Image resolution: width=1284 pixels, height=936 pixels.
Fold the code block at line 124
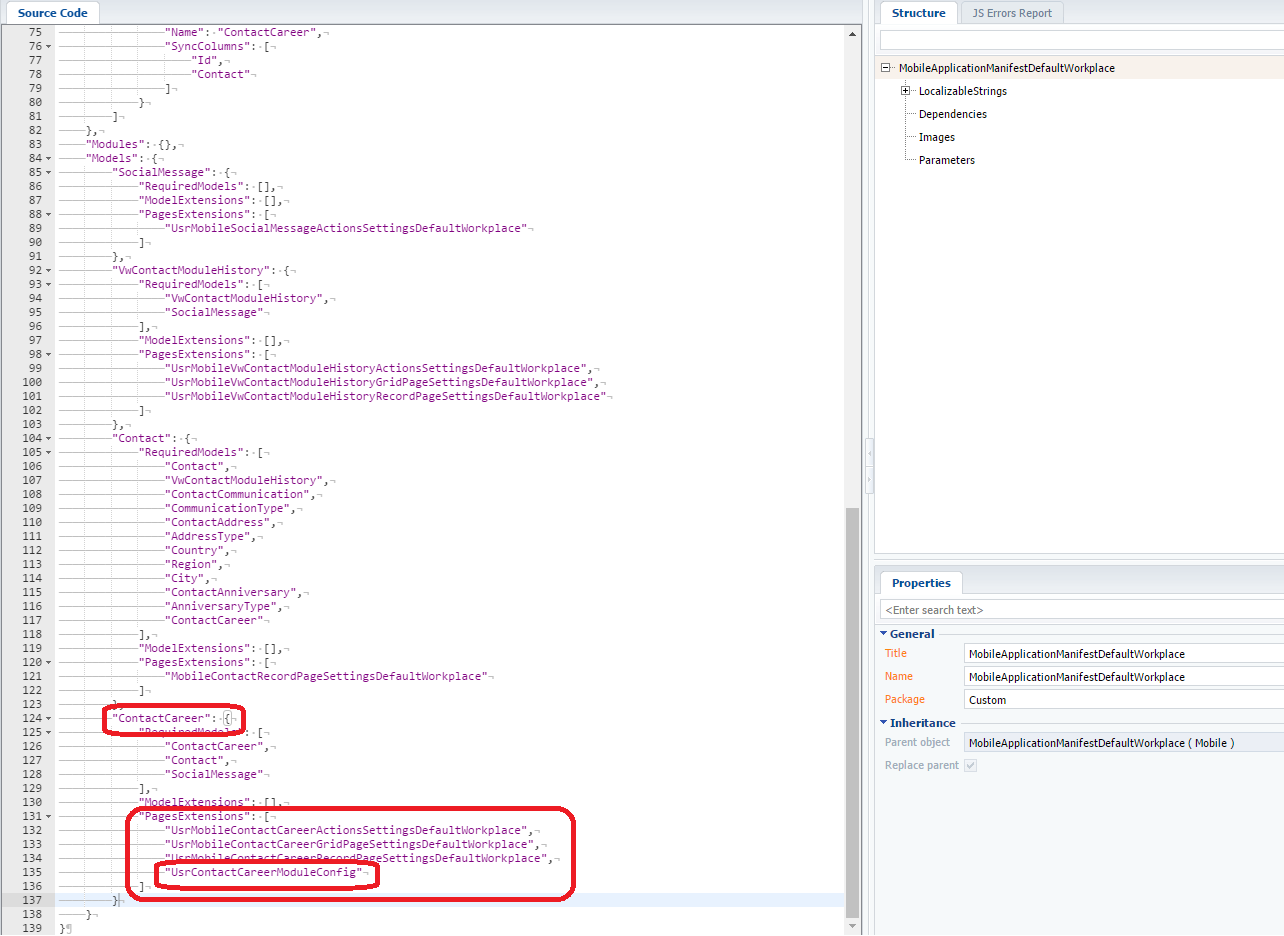(48, 718)
